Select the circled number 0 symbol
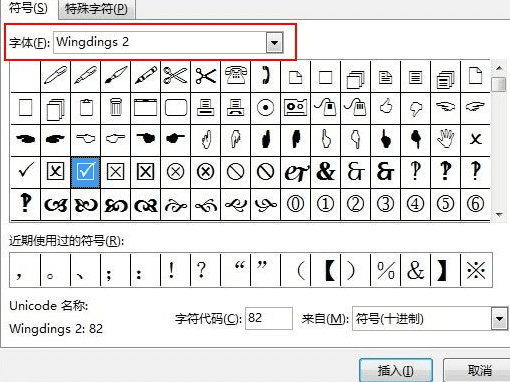Image resolution: width=510 pixels, height=382 pixels. click(296, 204)
